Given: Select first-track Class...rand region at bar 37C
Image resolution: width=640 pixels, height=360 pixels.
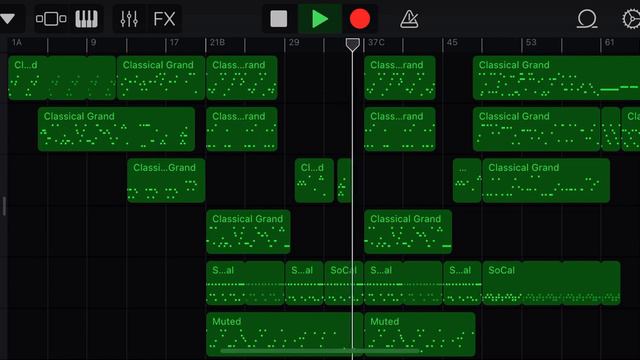Looking at the screenshot, I should click(x=400, y=78).
